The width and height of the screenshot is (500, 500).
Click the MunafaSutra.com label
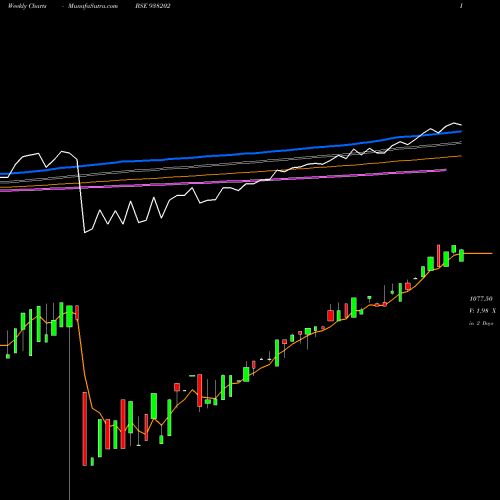coord(93,6)
